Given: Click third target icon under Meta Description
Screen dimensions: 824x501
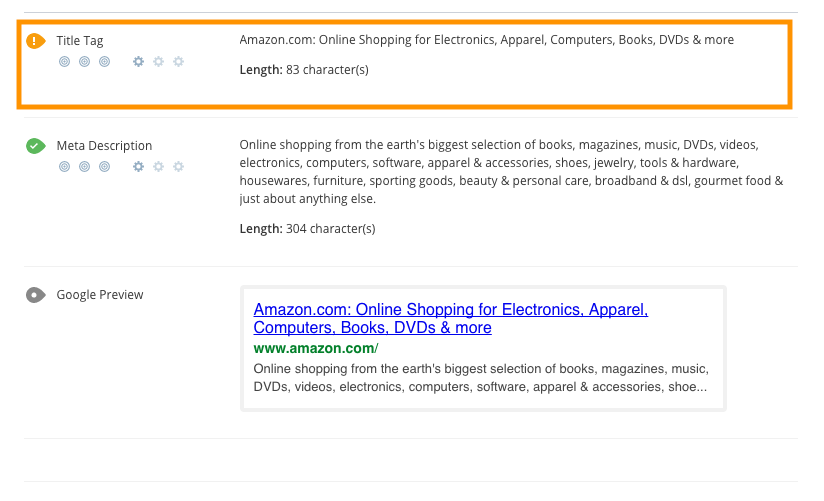Looking at the screenshot, I should (105, 167).
